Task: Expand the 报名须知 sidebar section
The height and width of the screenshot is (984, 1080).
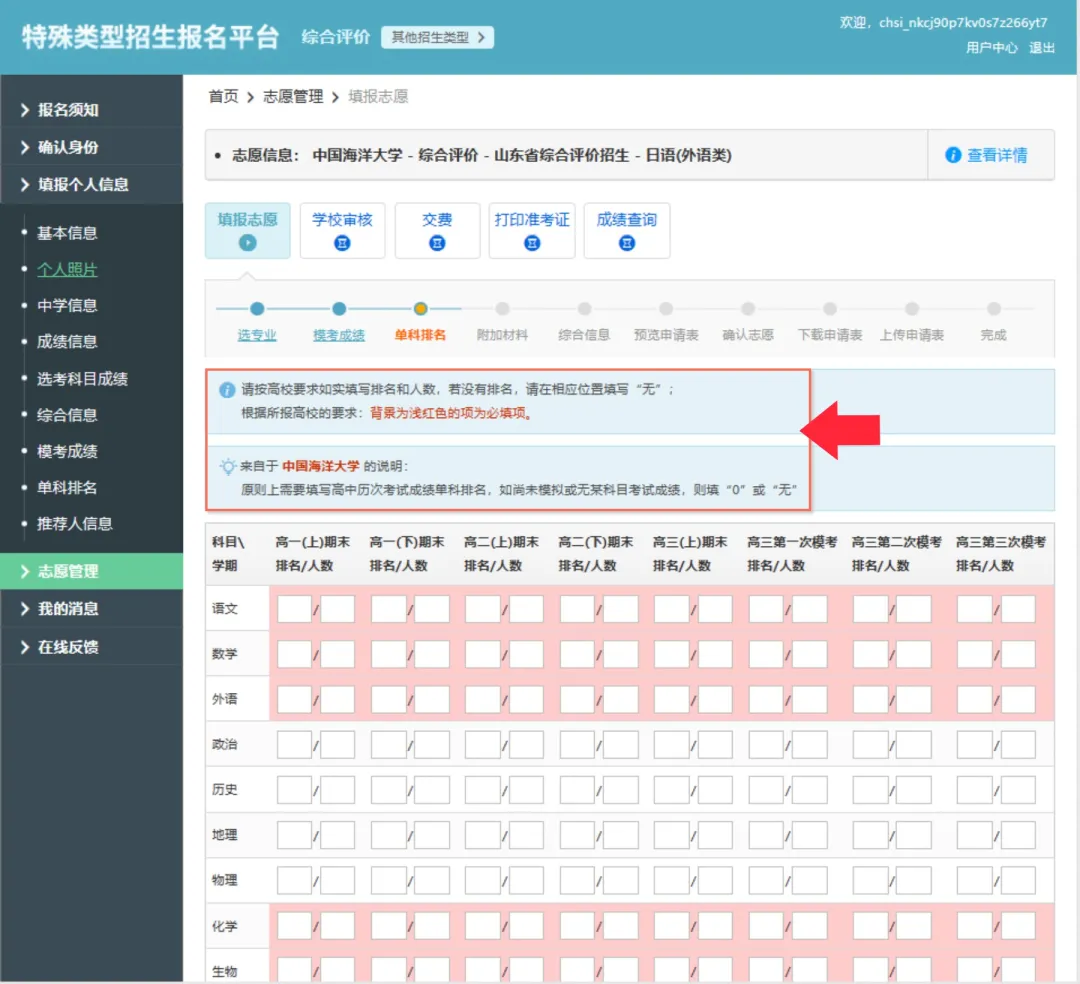Action: 92,110
